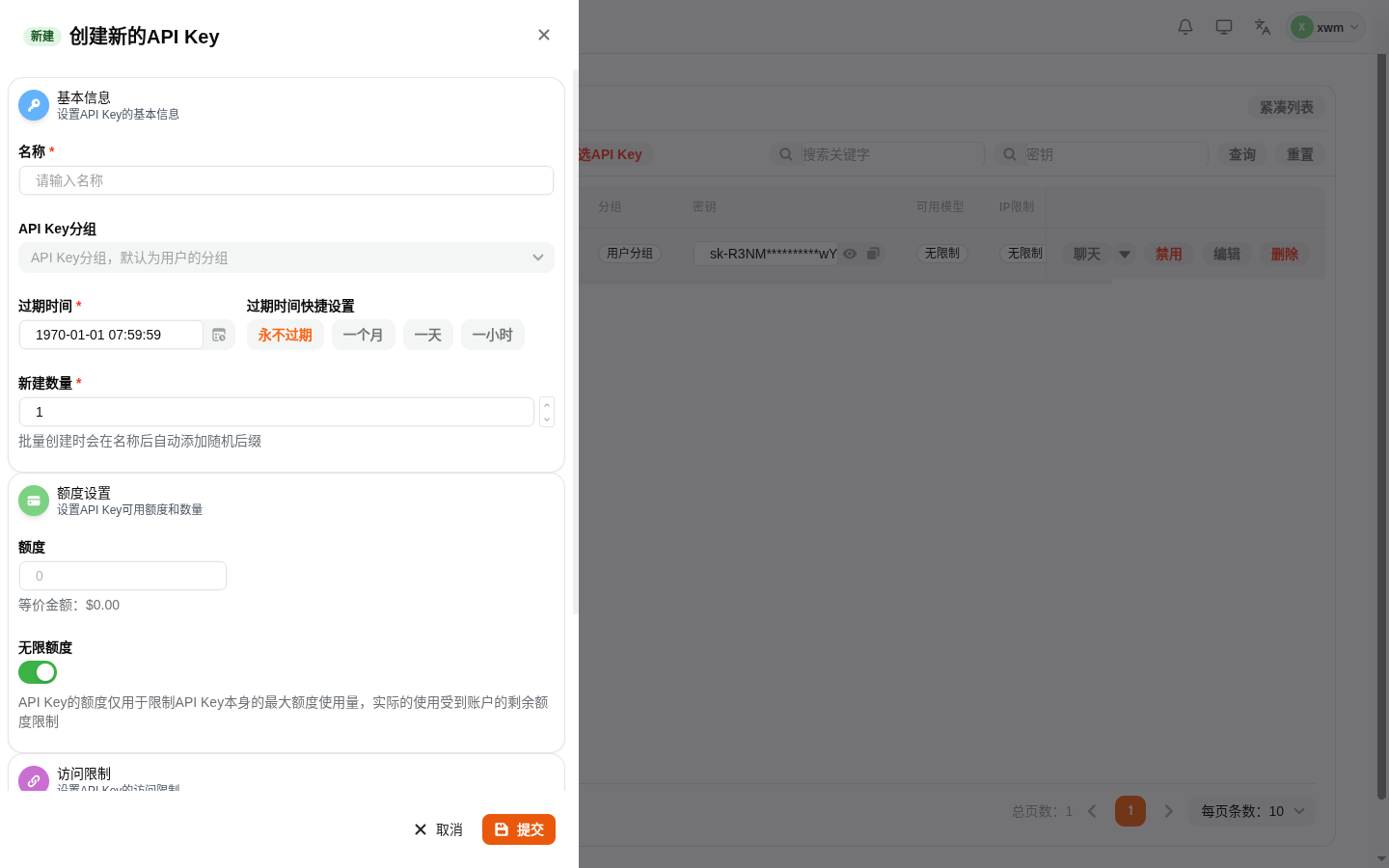Open the 每页条数 page size dropdown
Image resolution: width=1389 pixels, height=868 pixels.
tap(1252, 811)
